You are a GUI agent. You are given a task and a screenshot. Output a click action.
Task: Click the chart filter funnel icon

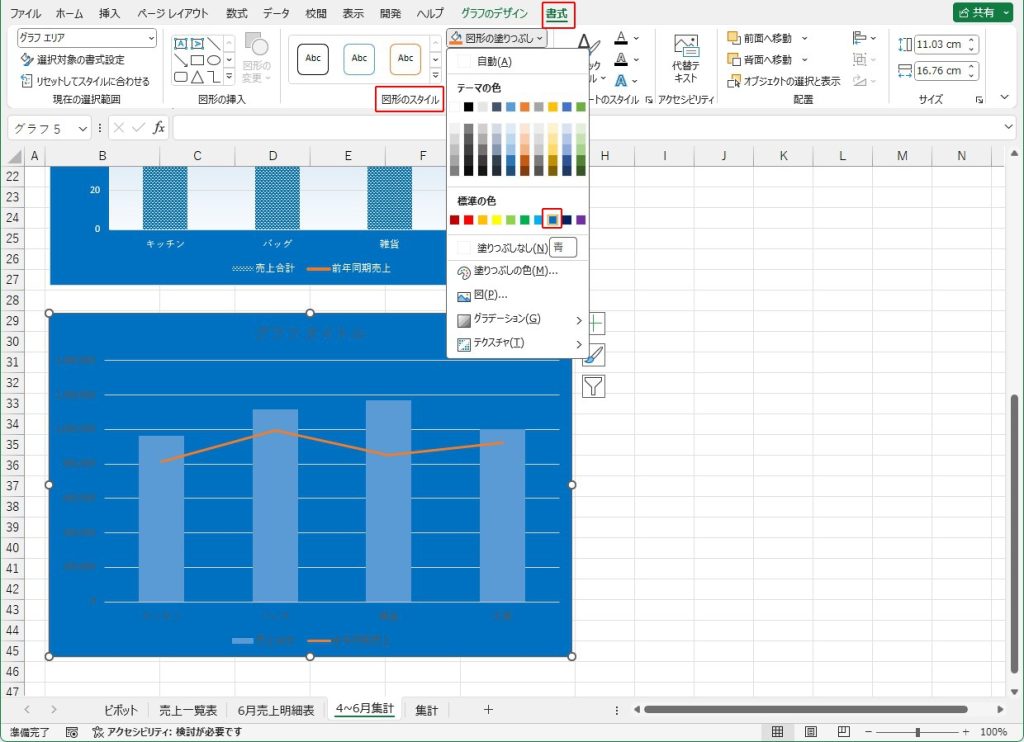(x=594, y=386)
